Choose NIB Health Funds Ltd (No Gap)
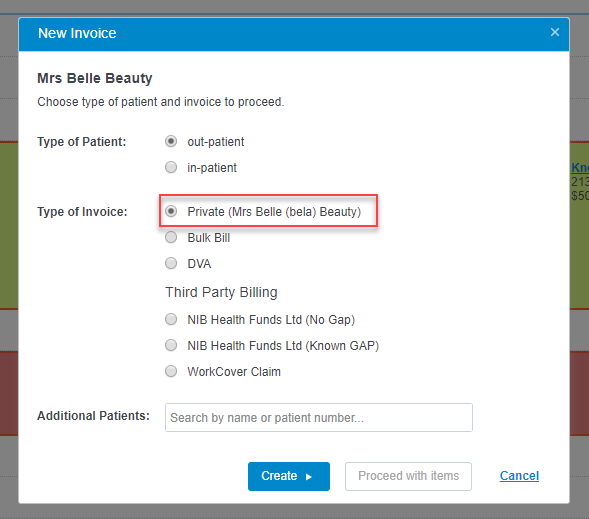Viewport: 589px width, 519px height. (171, 319)
